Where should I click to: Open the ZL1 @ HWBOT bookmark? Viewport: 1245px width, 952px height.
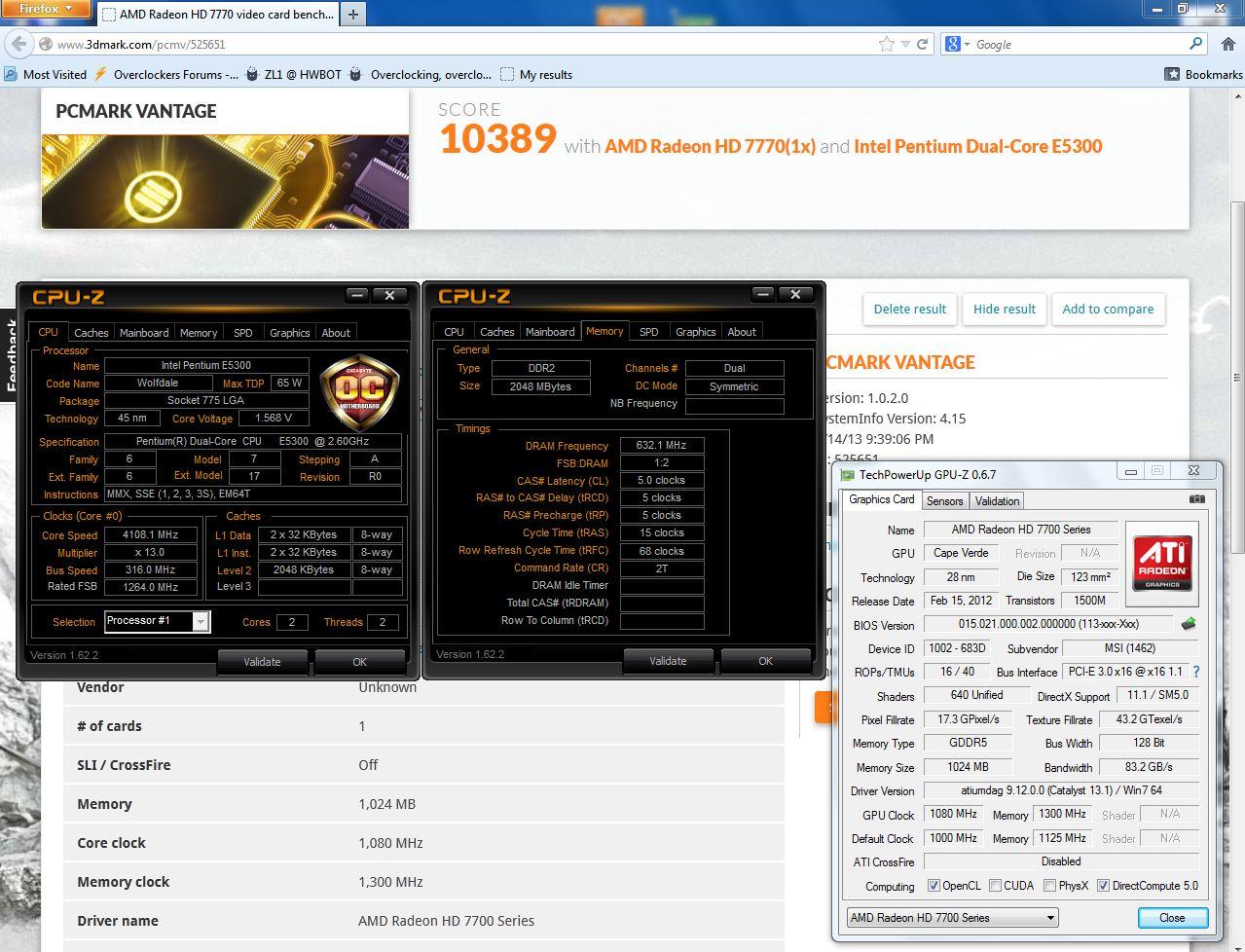coord(293,74)
